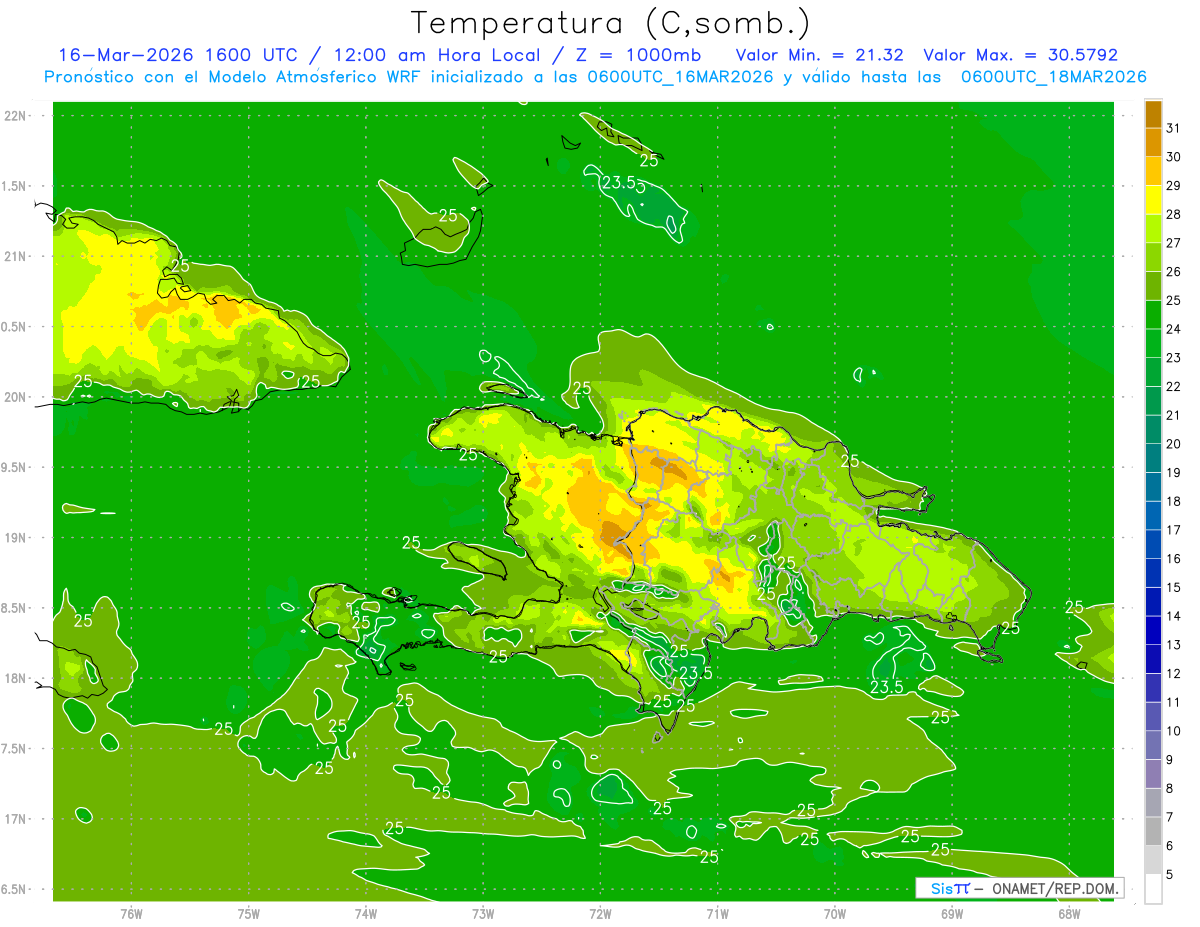Screen dimensions: 1200x927
Task: Click the '74W' longitude axis label
Action: pos(365,913)
